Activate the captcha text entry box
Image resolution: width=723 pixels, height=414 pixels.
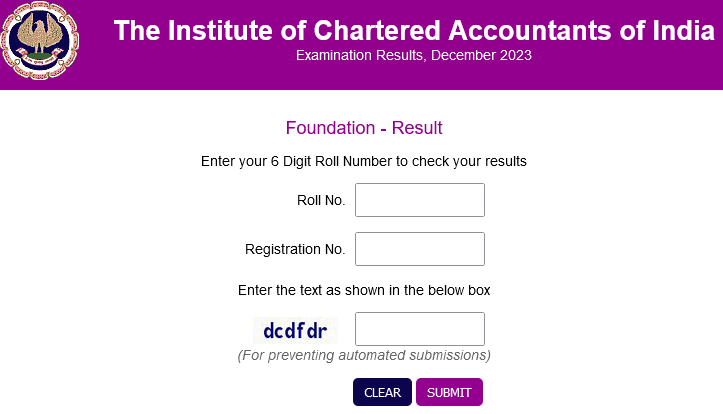point(420,329)
